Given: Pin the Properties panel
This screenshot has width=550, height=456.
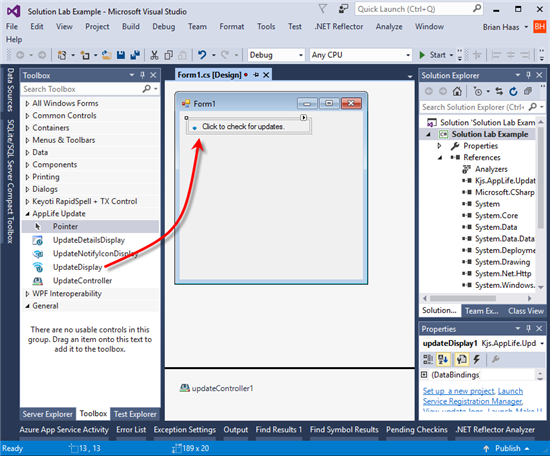Looking at the screenshot, I should (x=528, y=329).
